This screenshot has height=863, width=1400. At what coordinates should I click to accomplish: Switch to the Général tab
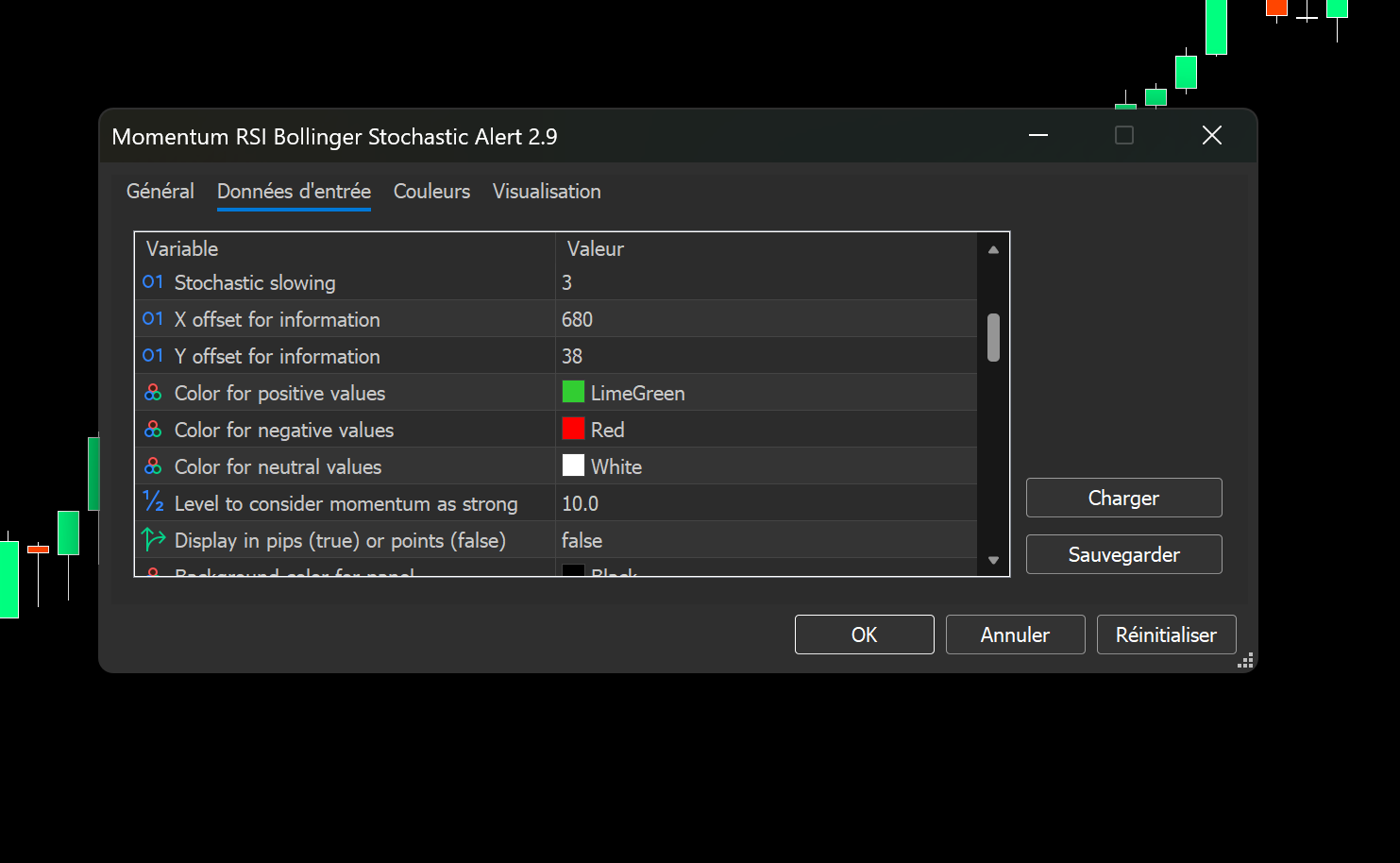160,192
